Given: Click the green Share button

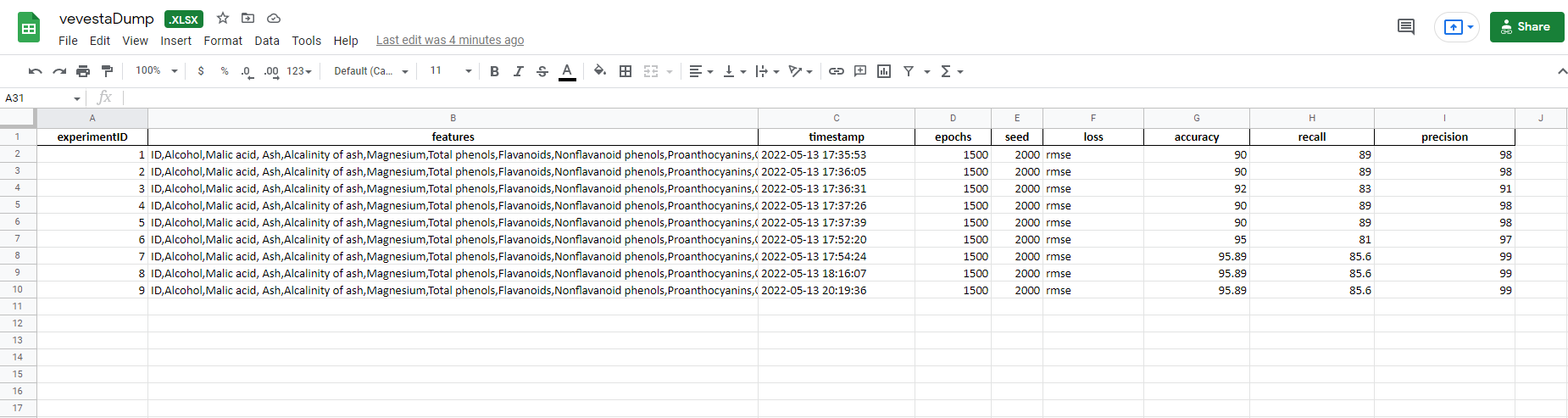Looking at the screenshot, I should [x=1526, y=27].
